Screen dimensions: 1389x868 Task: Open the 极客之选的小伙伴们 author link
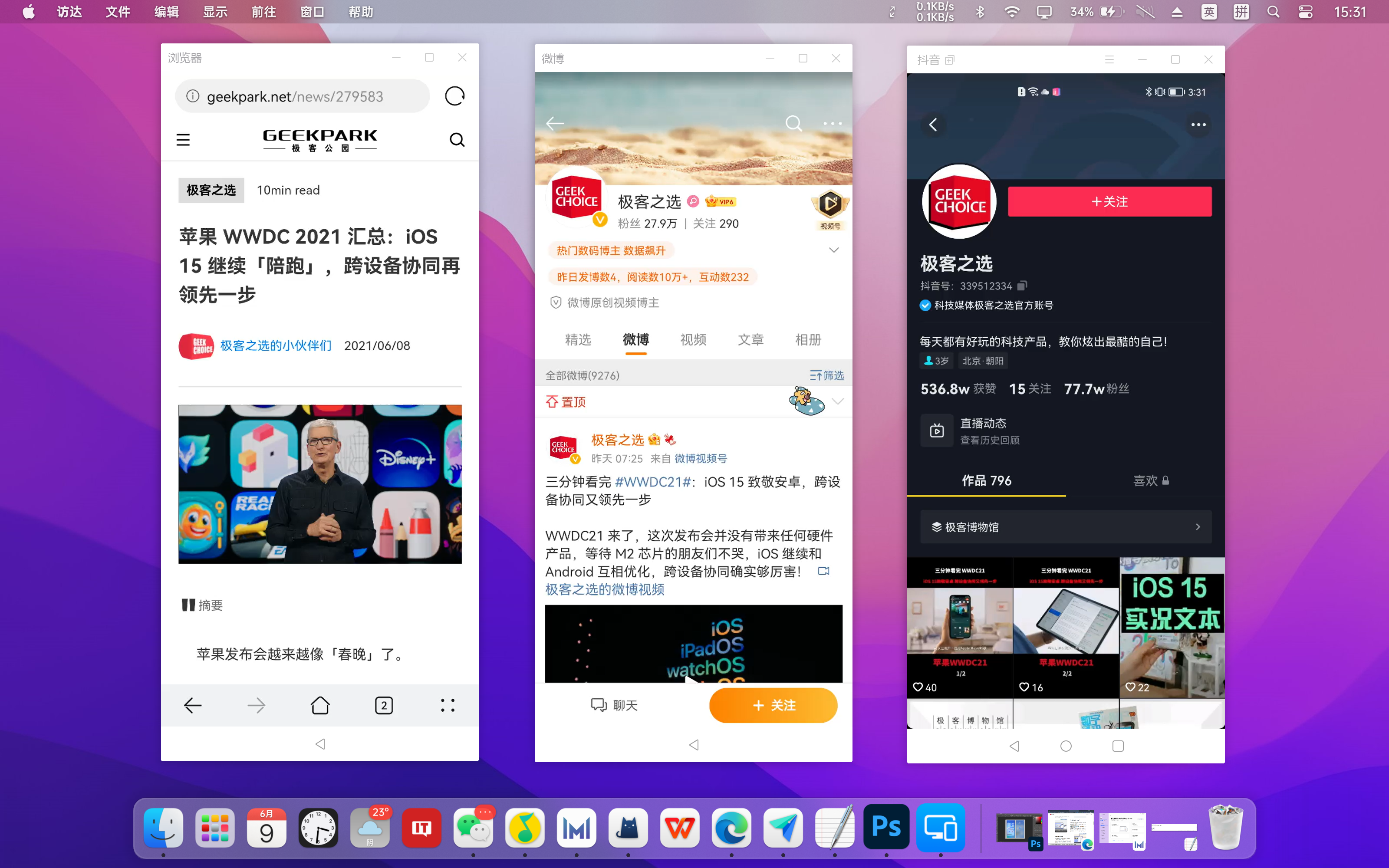tap(276, 345)
